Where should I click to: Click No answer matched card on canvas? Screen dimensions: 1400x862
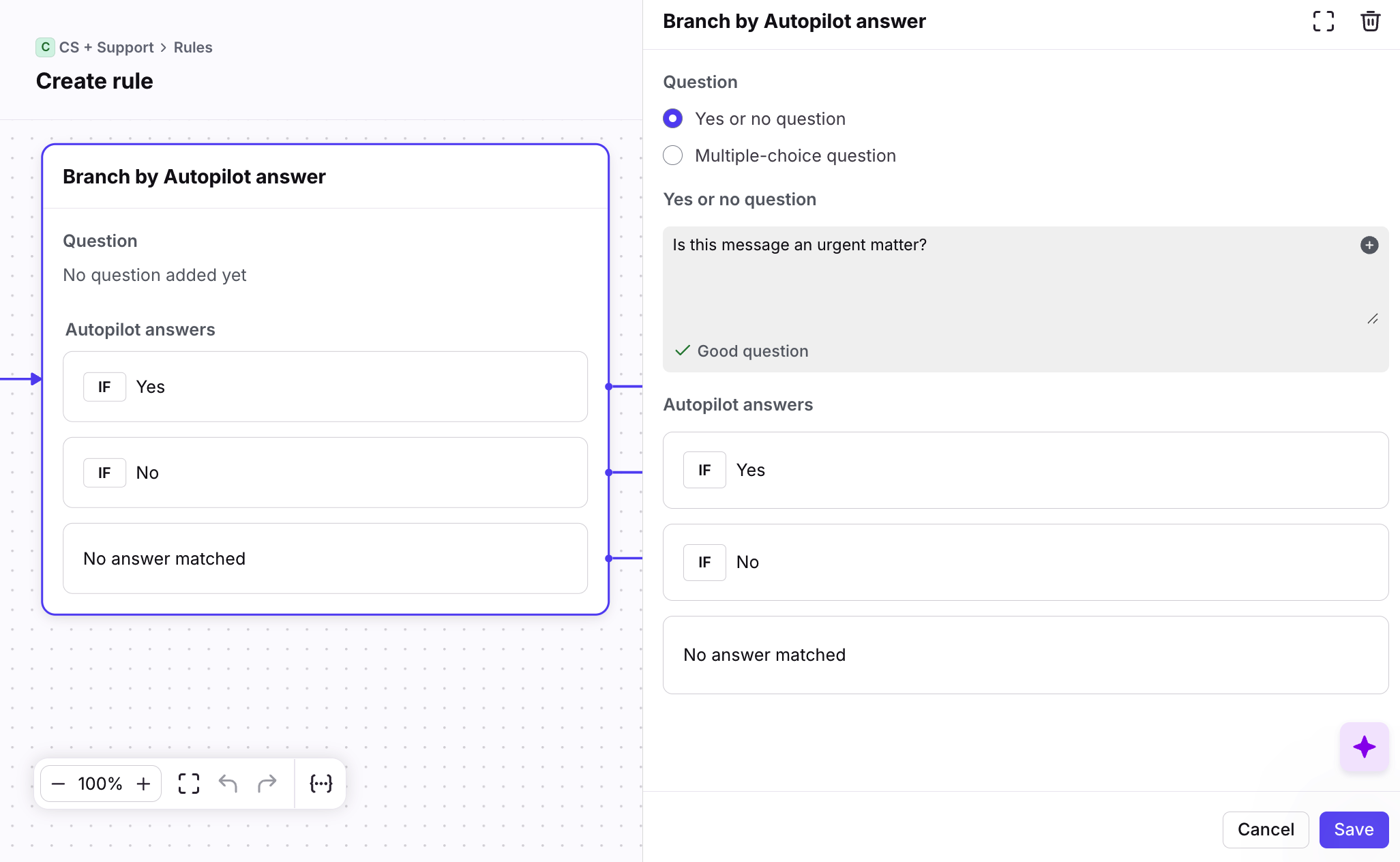[x=325, y=559]
